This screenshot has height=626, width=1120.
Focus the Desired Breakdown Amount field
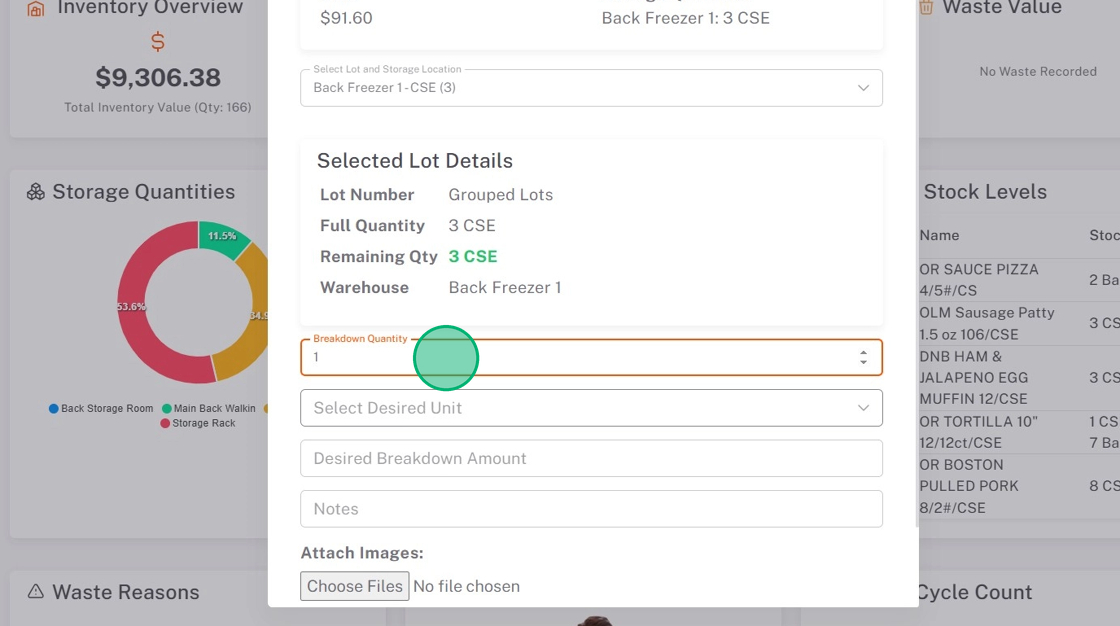pyautogui.click(x=591, y=458)
